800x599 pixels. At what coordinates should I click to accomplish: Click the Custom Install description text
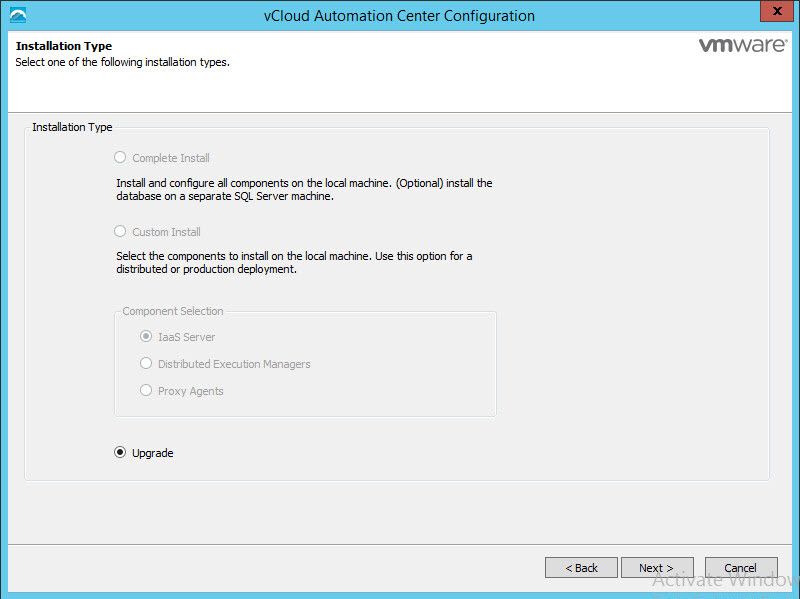tap(294, 263)
